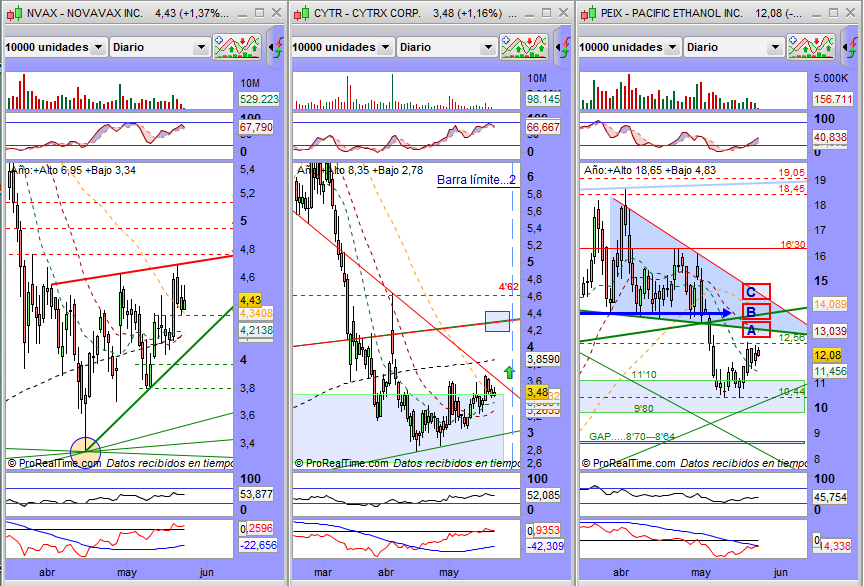Click PEIX current price label 12,08
This screenshot has width=864, height=586.
click(828, 355)
